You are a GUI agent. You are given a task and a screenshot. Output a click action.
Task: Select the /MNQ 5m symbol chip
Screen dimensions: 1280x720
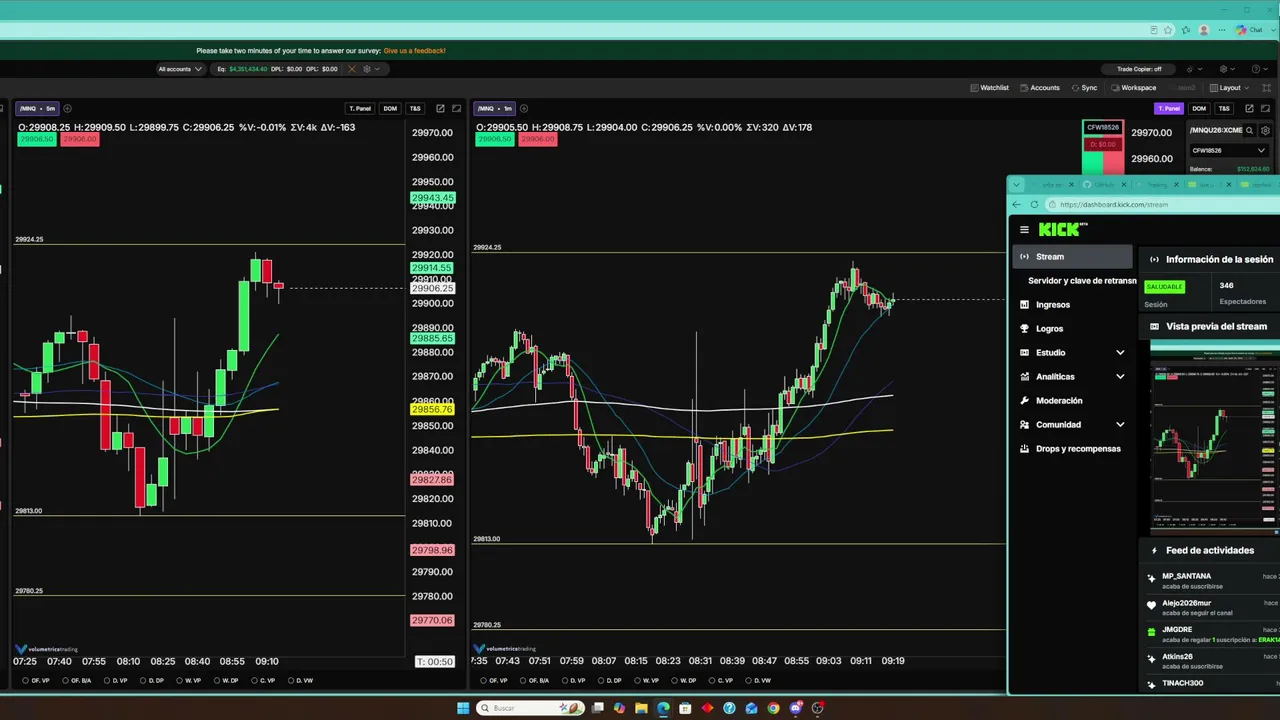point(38,108)
